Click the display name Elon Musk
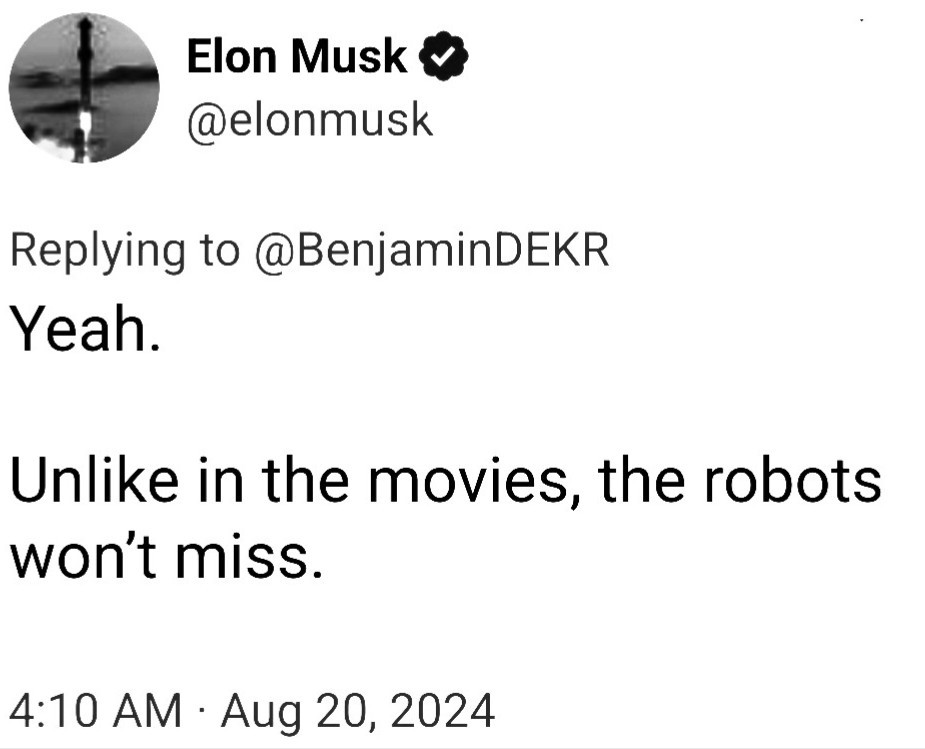Screen dimensions: 925x749 click(298, 59)
